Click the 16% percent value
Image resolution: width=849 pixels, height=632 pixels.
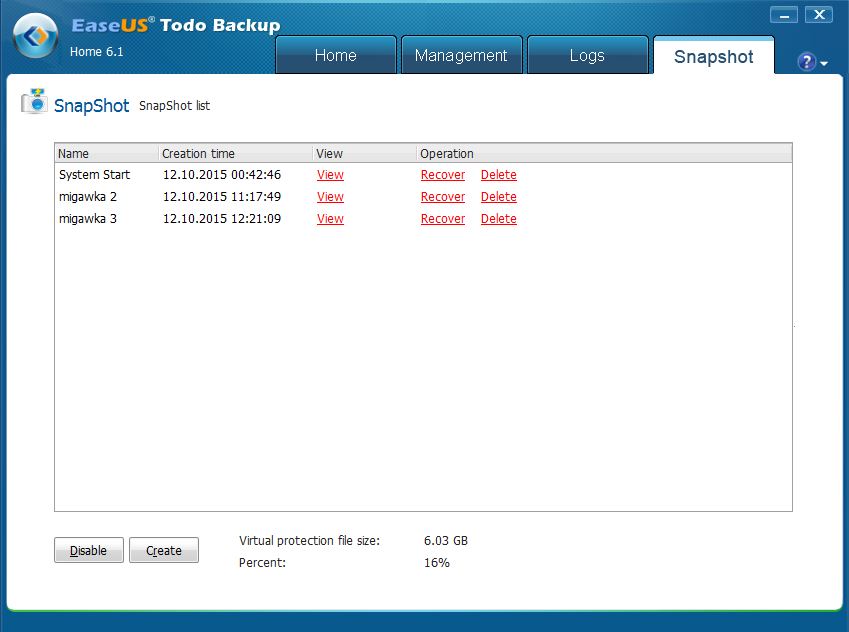click(x=437, y=563)
